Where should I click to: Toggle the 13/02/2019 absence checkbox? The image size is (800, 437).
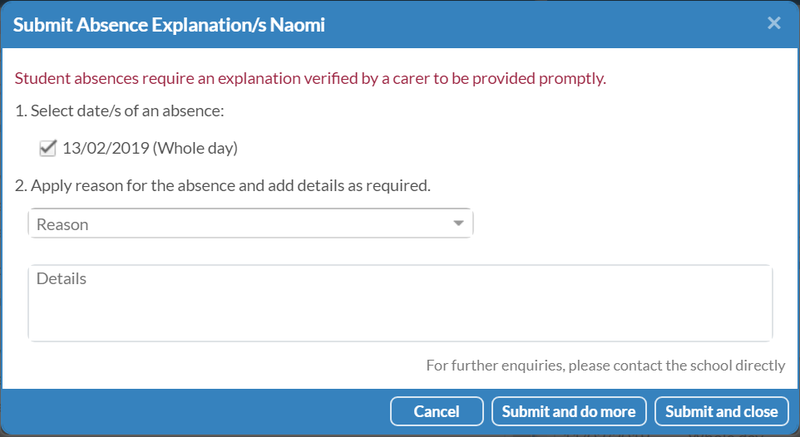click(47, 148)
